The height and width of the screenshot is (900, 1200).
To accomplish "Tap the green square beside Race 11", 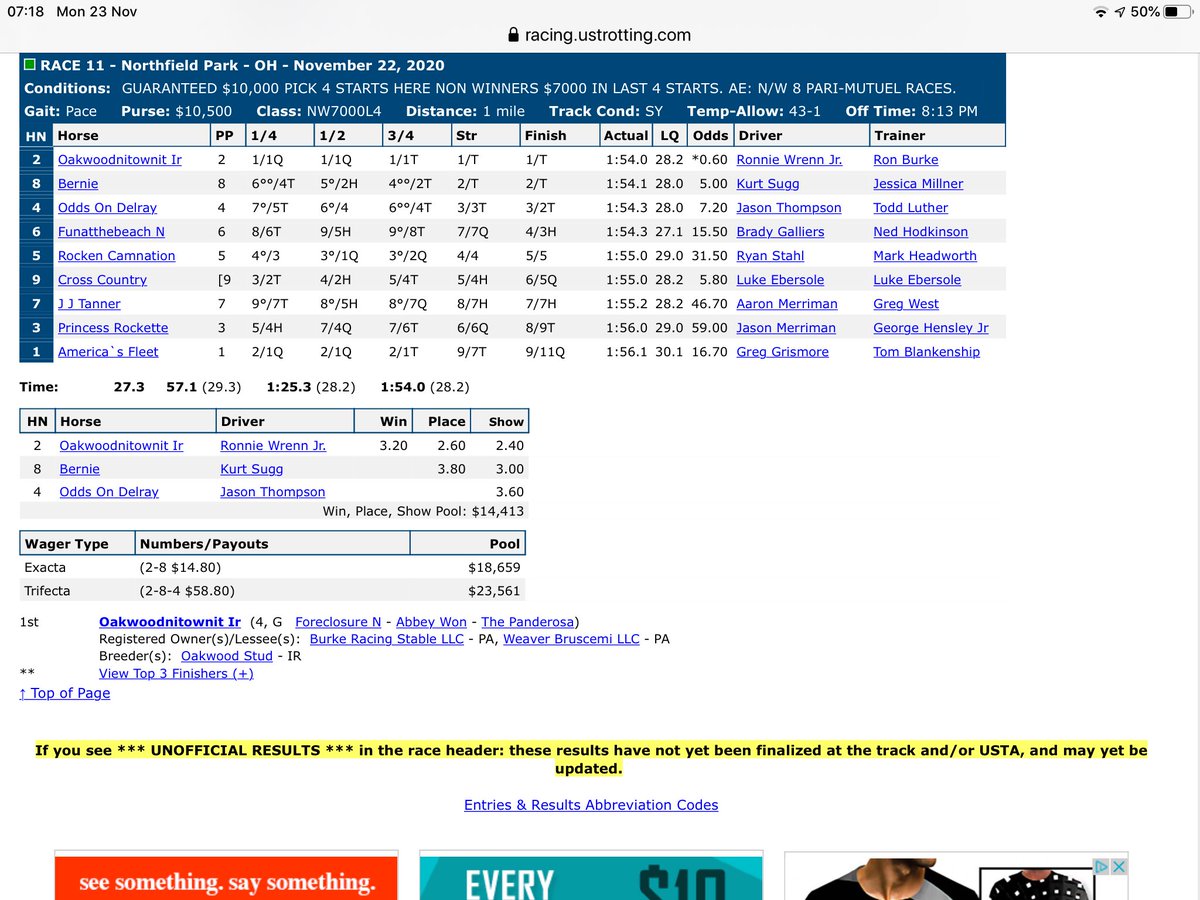I will (29, 66).
